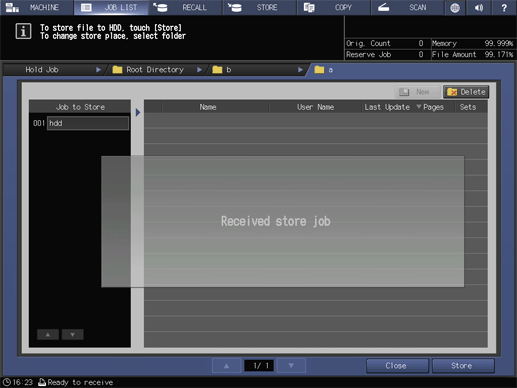Screen dimensions: 517x388
Task: Click the blue arrow beside job list
Action: 138,112
